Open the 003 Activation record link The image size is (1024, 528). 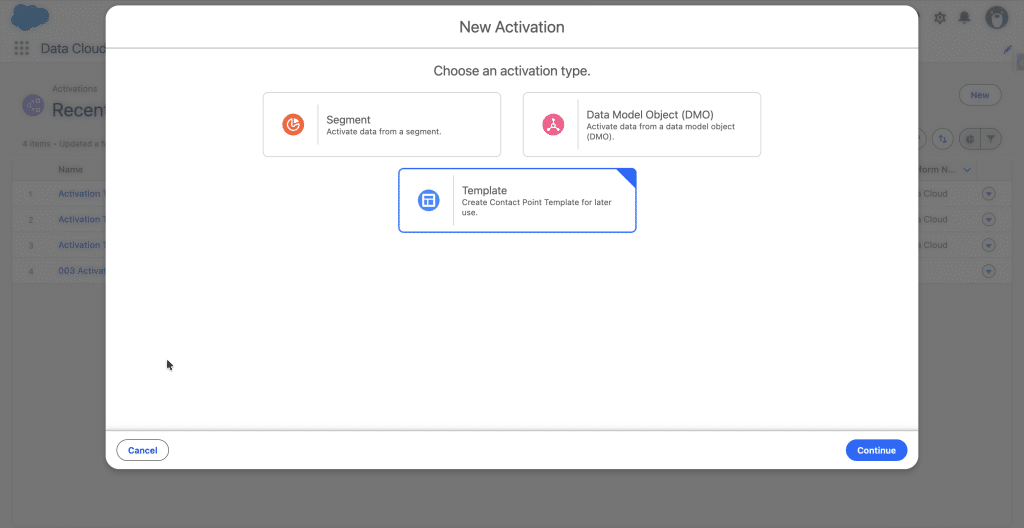pos(81,271)
